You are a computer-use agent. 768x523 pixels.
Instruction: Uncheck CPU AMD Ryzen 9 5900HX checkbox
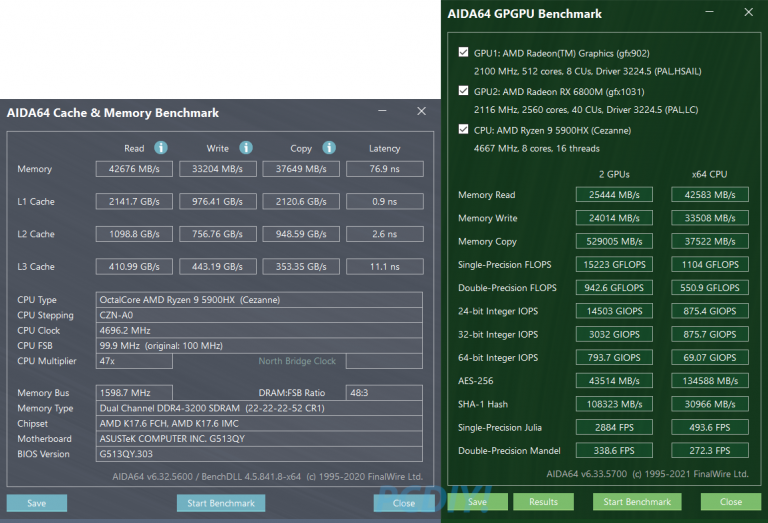click(463, 129)
